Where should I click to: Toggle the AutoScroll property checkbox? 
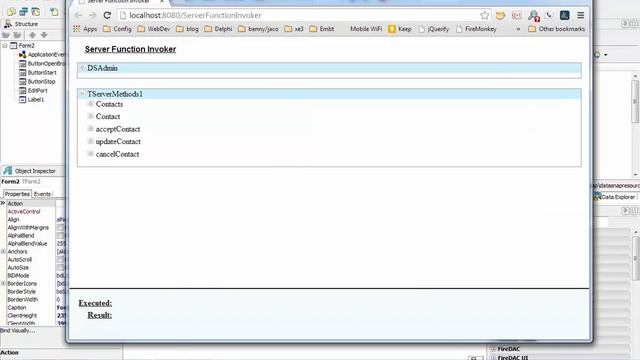tap(60, 260)
